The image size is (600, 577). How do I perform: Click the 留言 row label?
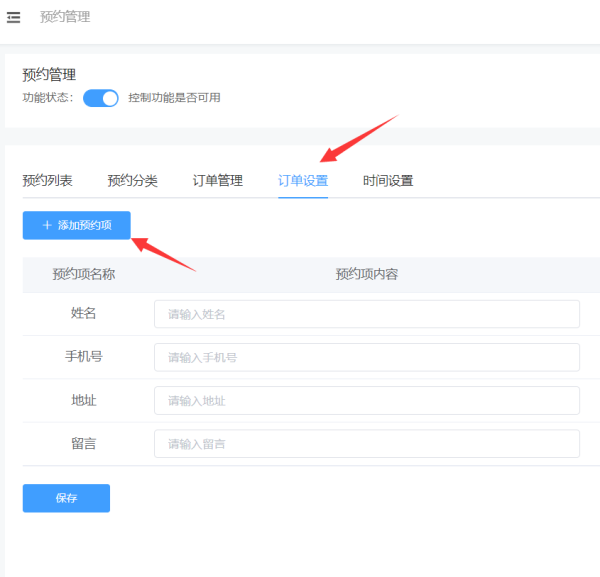coord(83,444)
